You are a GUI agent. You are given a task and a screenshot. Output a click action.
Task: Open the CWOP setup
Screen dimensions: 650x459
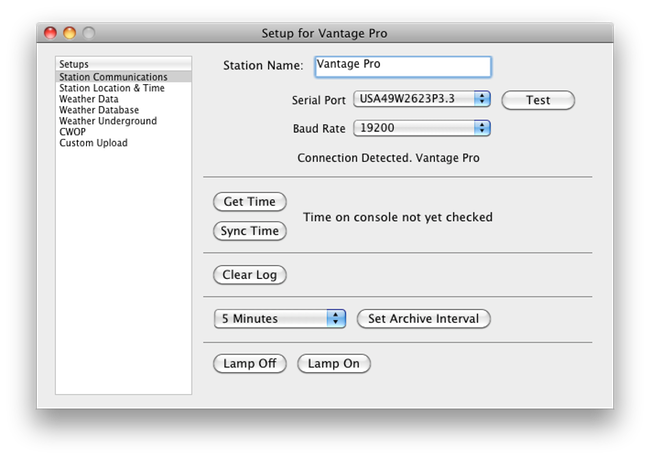pyautogui.click(x=124, y=132)
